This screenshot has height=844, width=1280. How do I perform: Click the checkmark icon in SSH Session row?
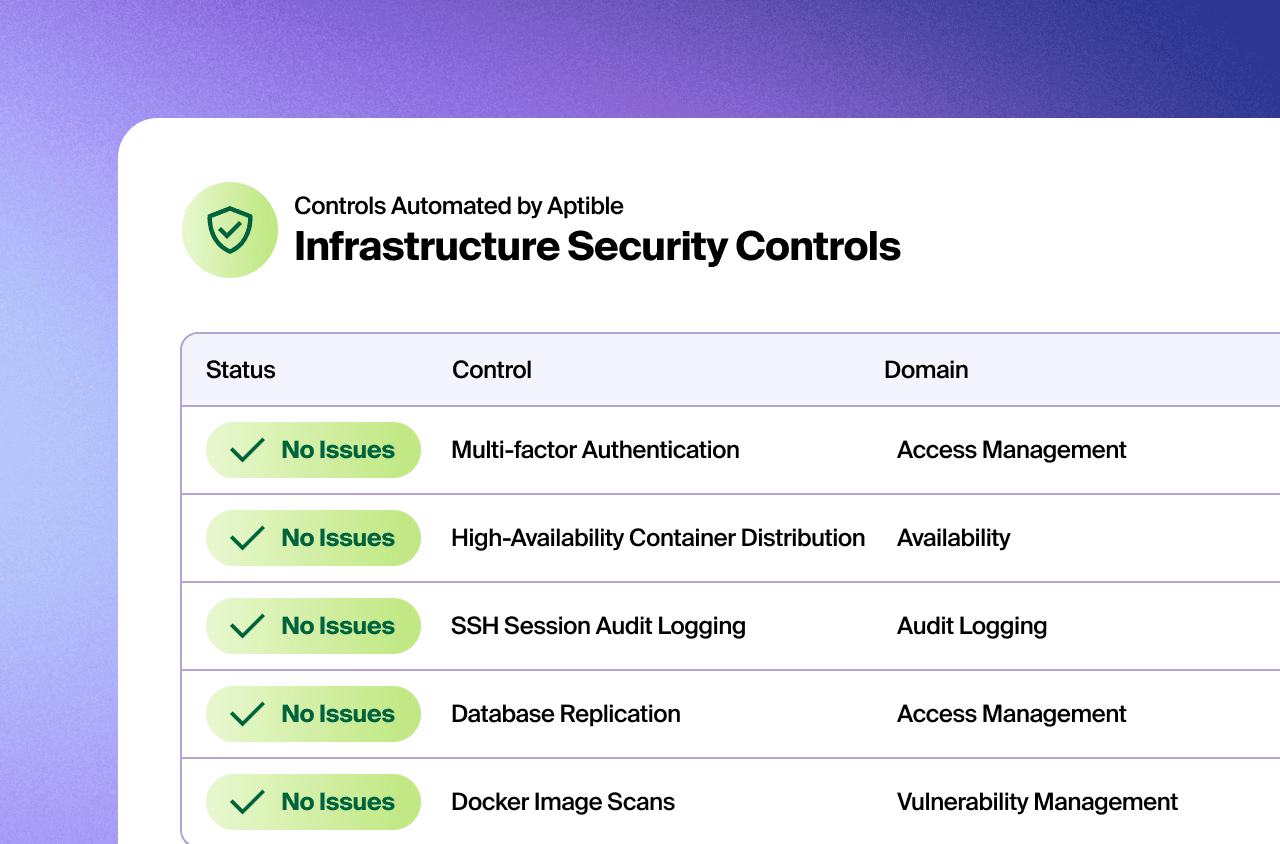247,626
